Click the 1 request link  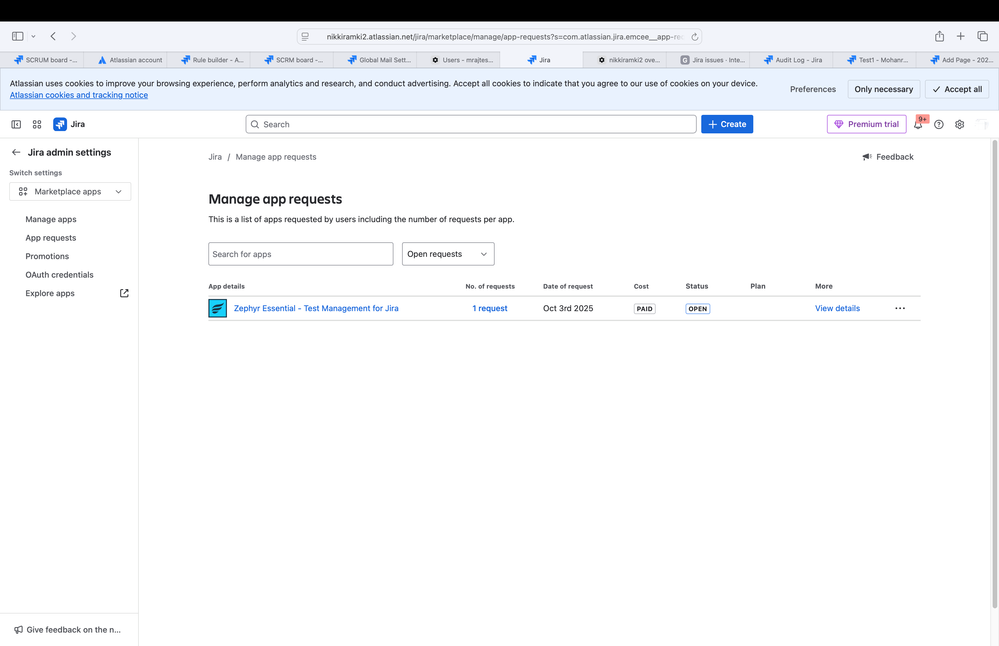click(489, 308)
